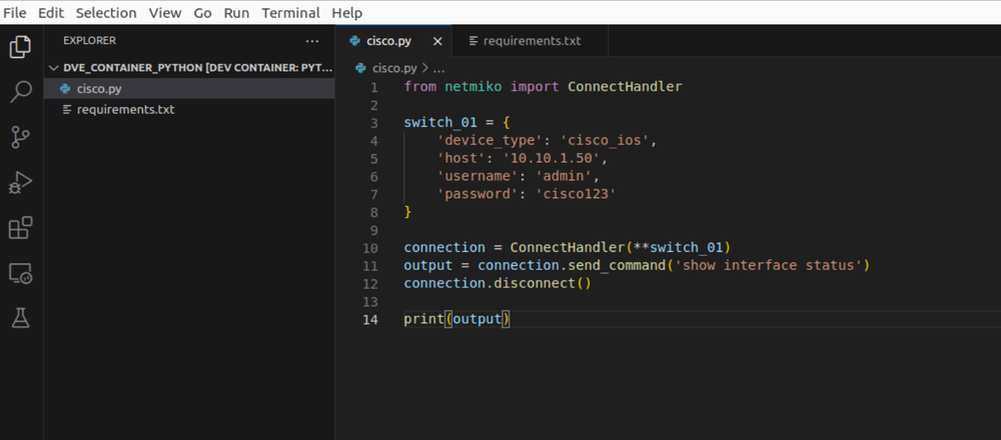Place cursor on the print(output) line
The image size is (1001, 440).
[x=457, y=319]
